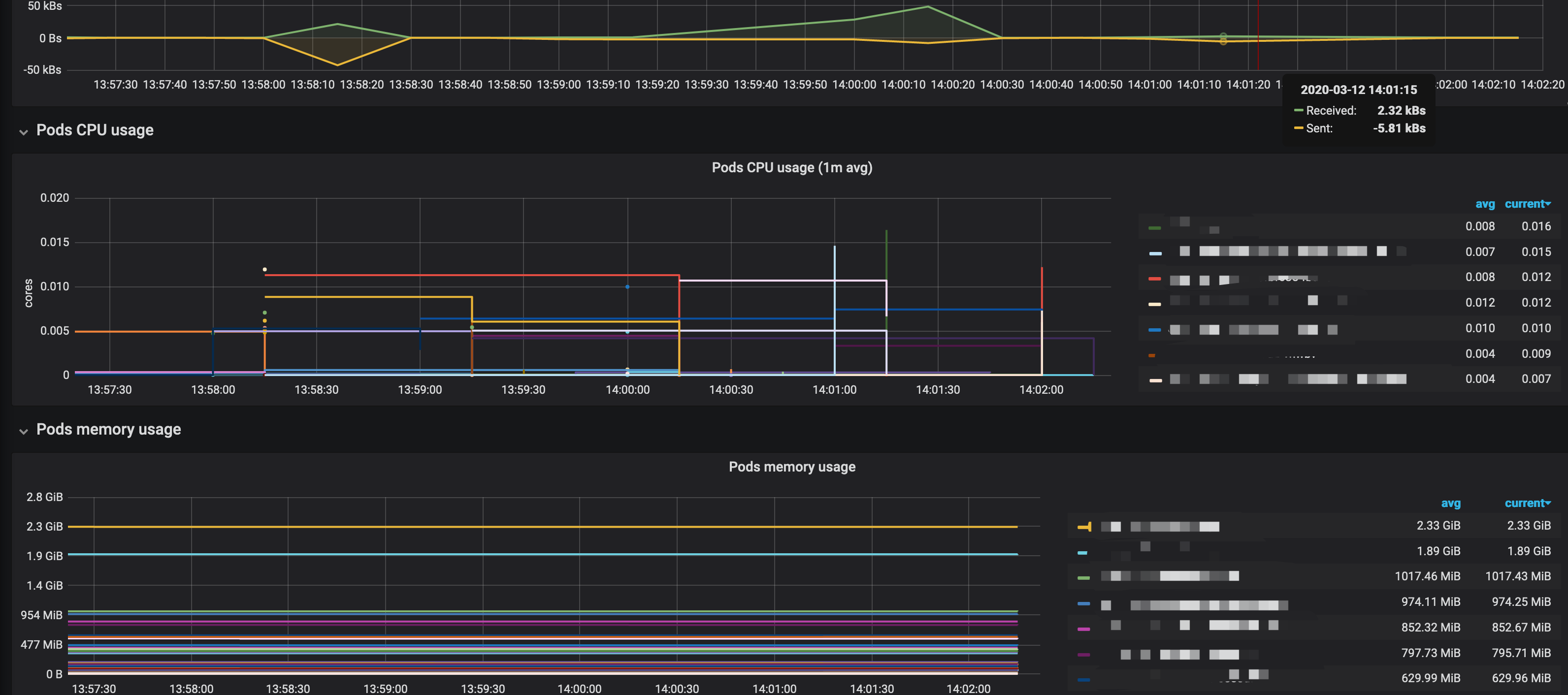Collapse the Pods memory usage row chevron
The height and width of the screenshot is (695, 1568).
click(24, 431)
